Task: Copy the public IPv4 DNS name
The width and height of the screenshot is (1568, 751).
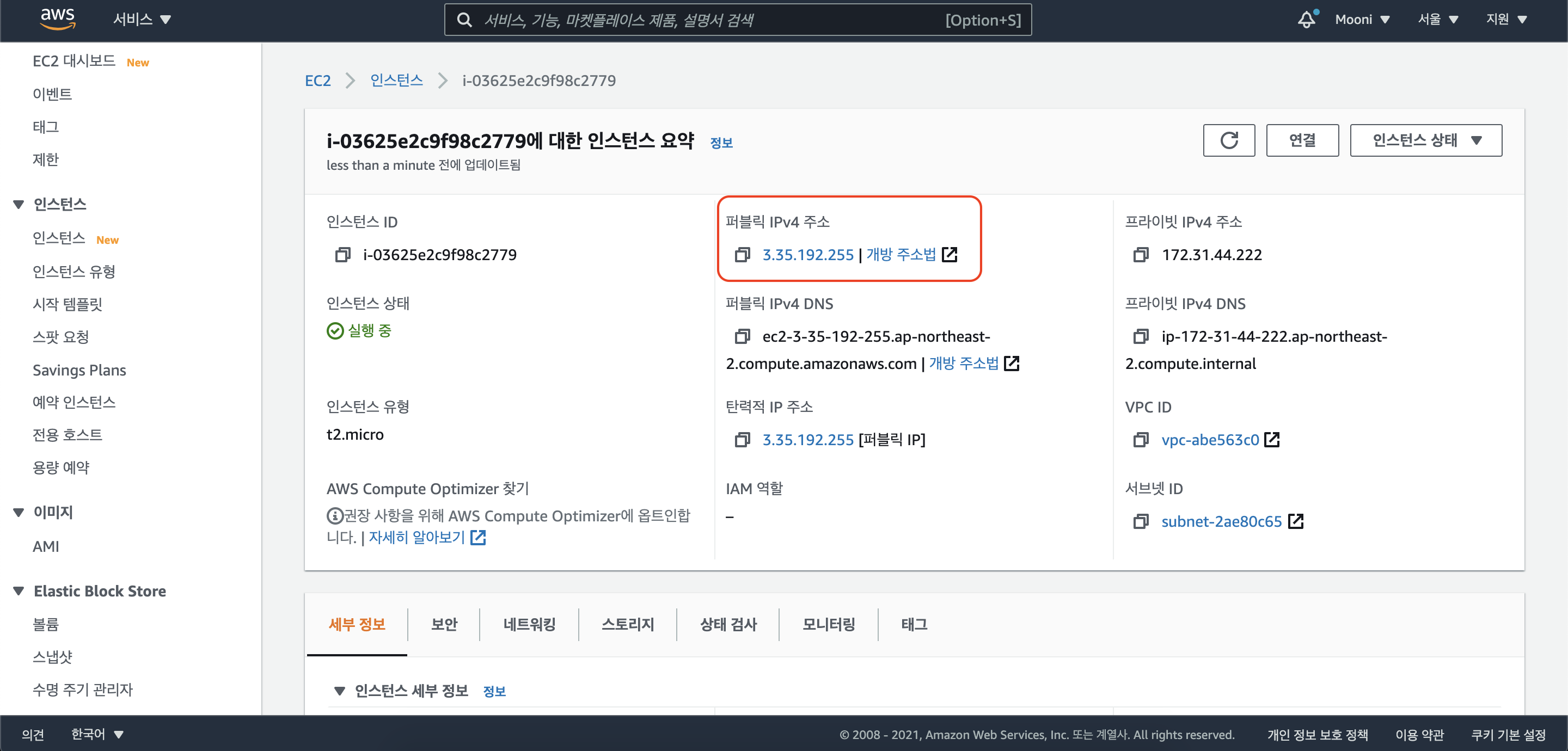Action: tap(742, 336)
